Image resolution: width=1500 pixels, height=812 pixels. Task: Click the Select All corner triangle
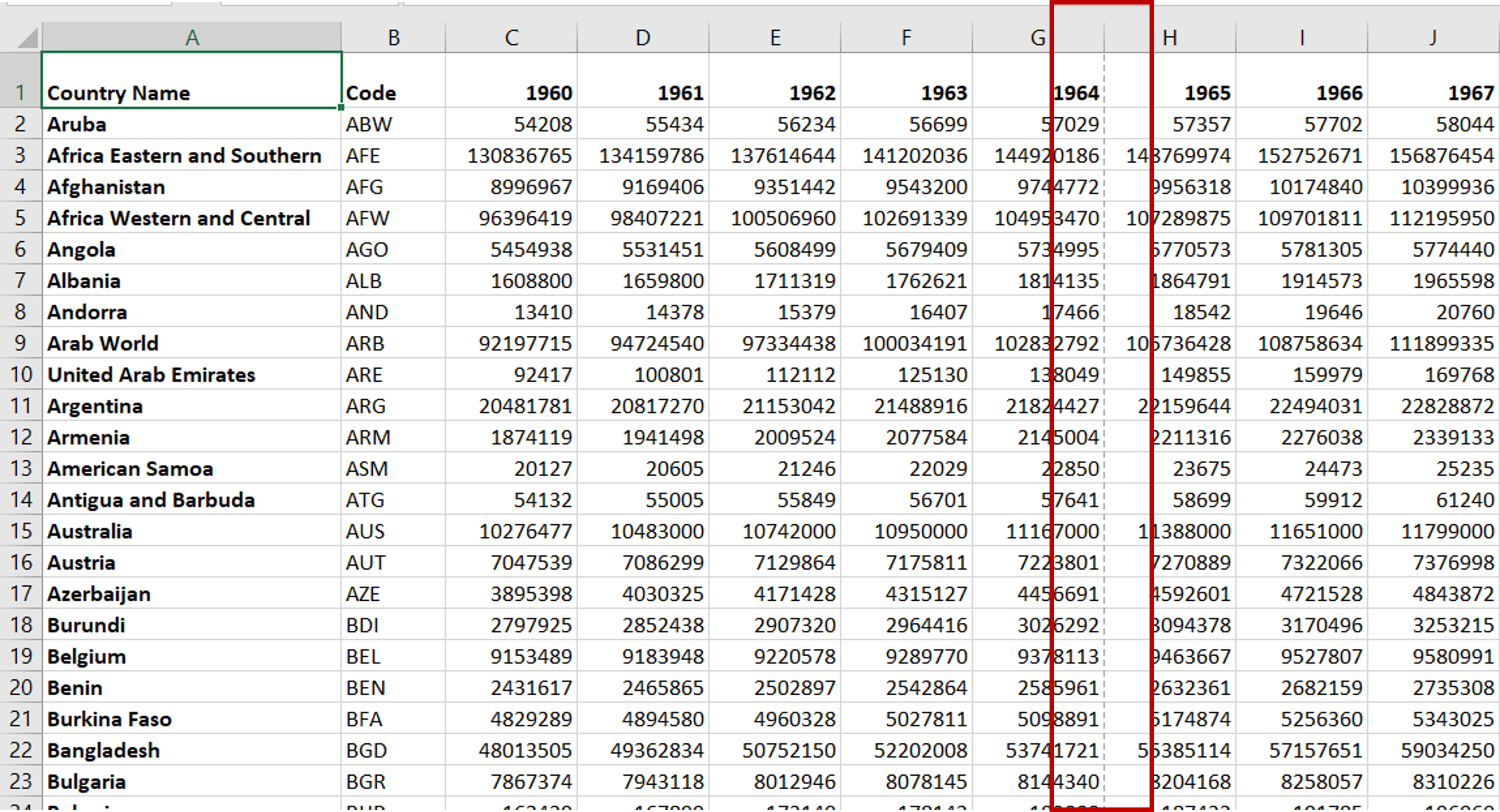click(27, 37)
